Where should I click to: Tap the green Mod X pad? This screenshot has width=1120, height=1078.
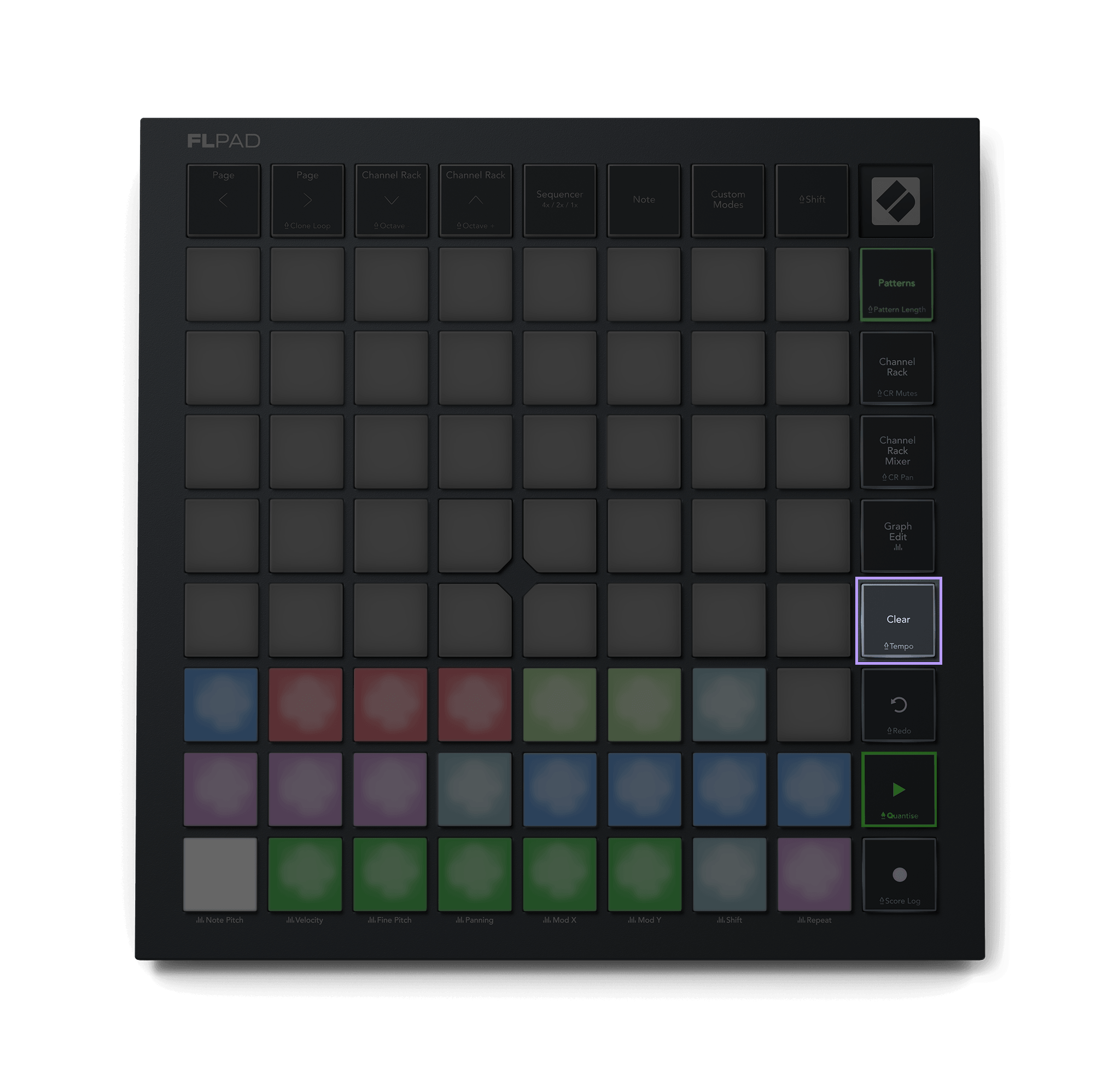pos(559,874)
